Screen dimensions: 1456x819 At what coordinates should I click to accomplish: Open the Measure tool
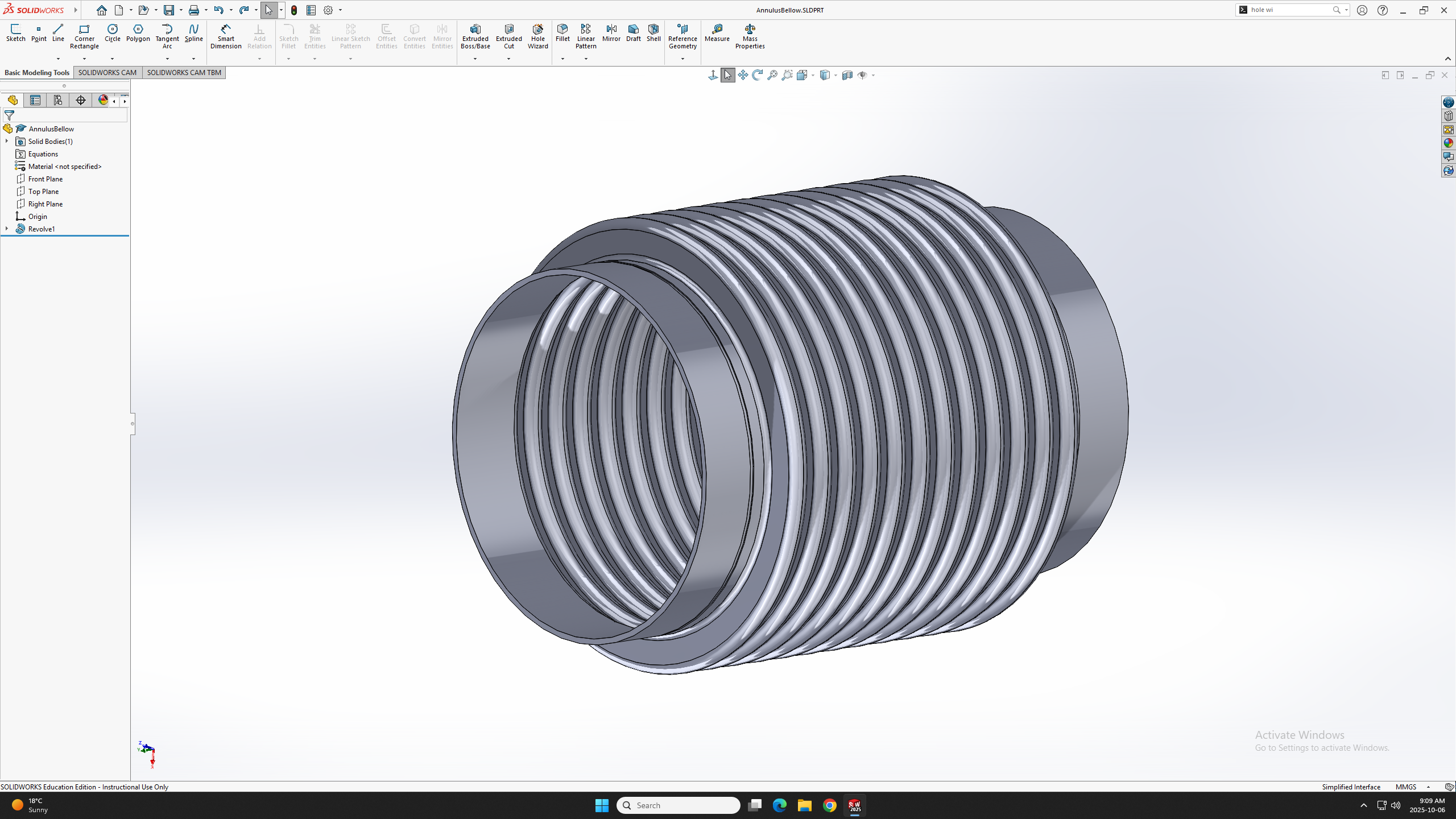click(x=717, y=33)
